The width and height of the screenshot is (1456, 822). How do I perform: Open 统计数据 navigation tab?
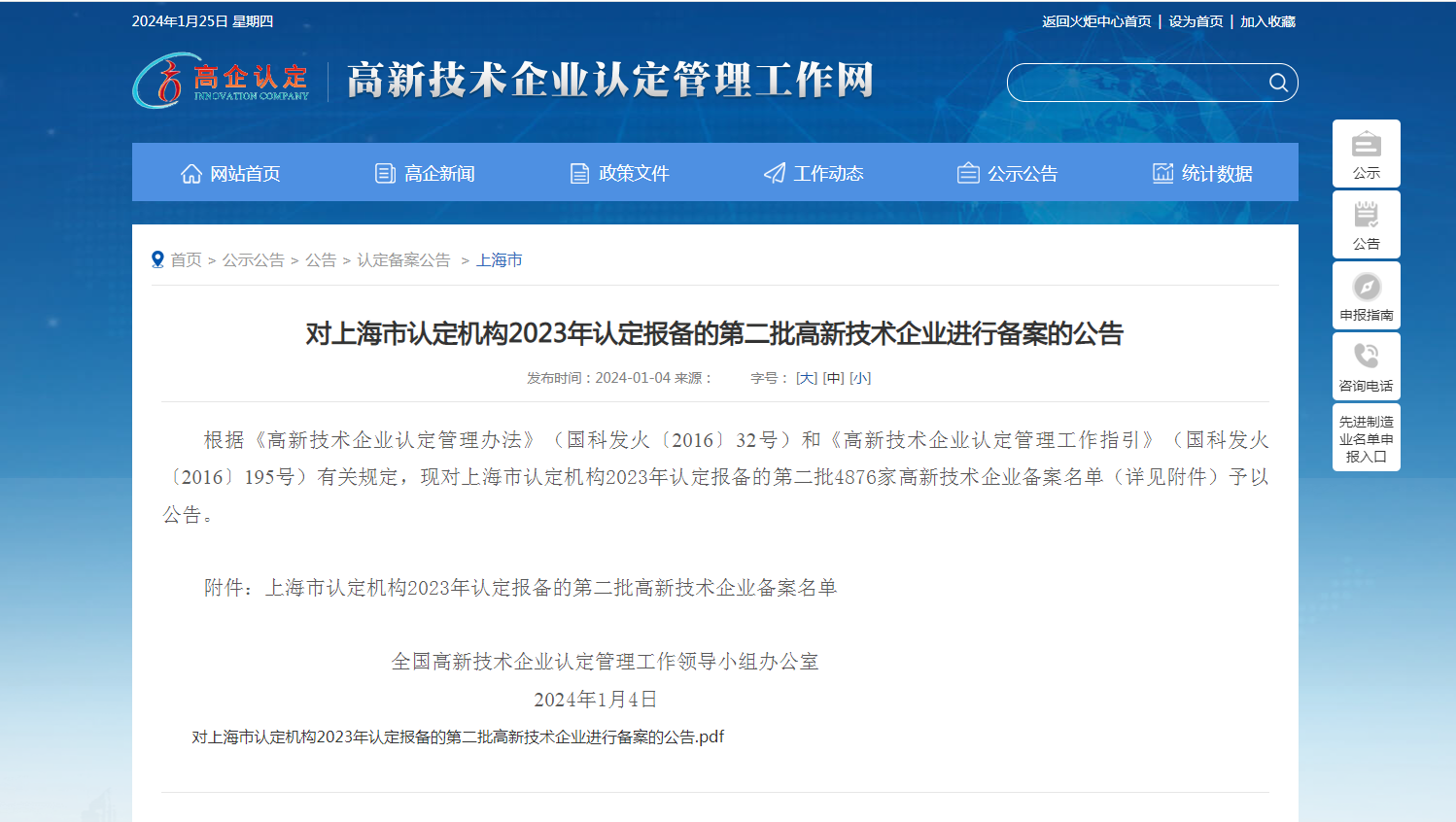click(1202, 173)
